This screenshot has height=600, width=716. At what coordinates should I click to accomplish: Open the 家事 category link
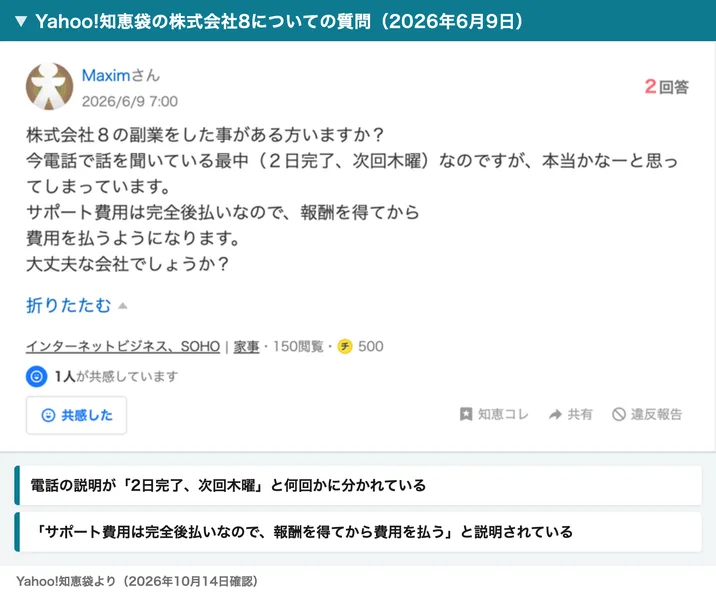coord(246,347)
